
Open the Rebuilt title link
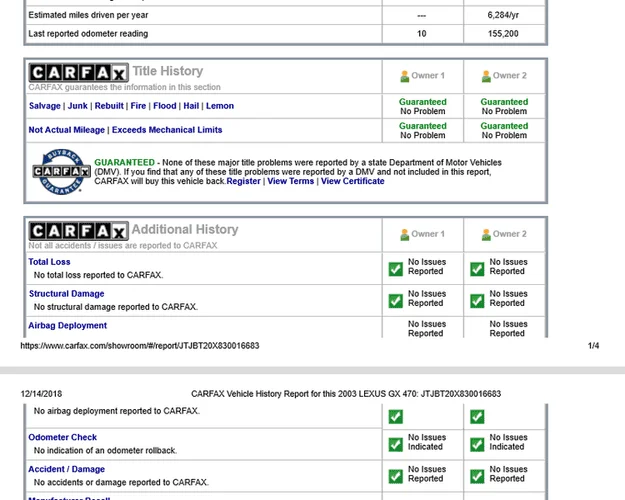click(x=109, y=106)
